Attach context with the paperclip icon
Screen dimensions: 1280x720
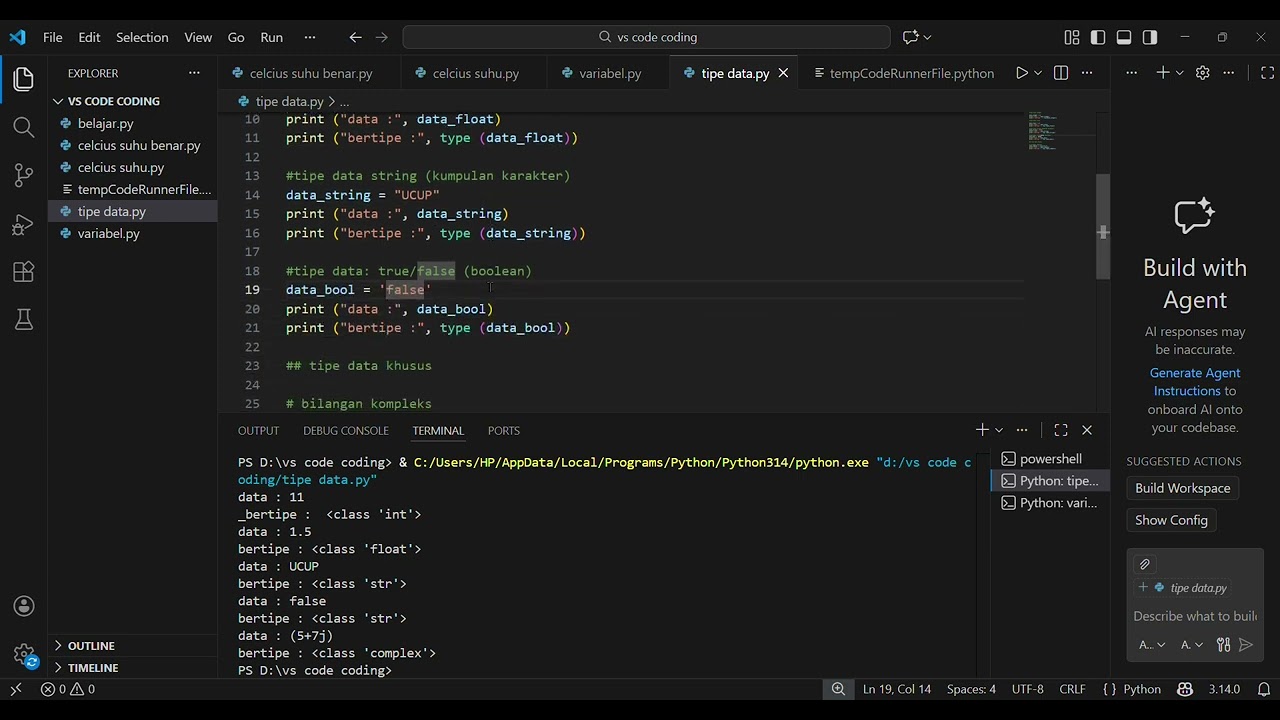[1145, 564]
